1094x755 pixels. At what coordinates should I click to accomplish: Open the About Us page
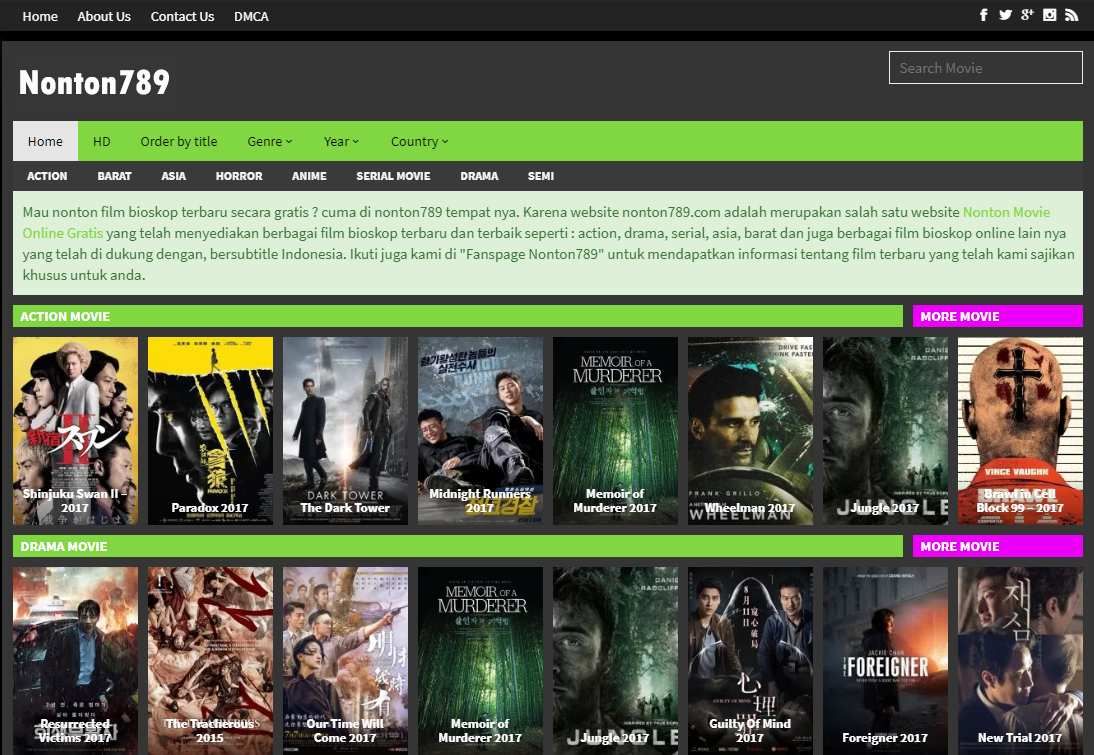[104, 16]
